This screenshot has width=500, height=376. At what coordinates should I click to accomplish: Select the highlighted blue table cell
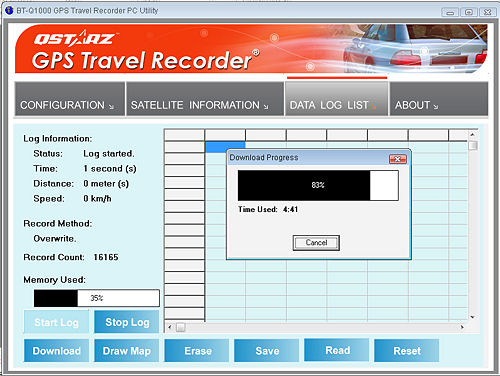225,146
